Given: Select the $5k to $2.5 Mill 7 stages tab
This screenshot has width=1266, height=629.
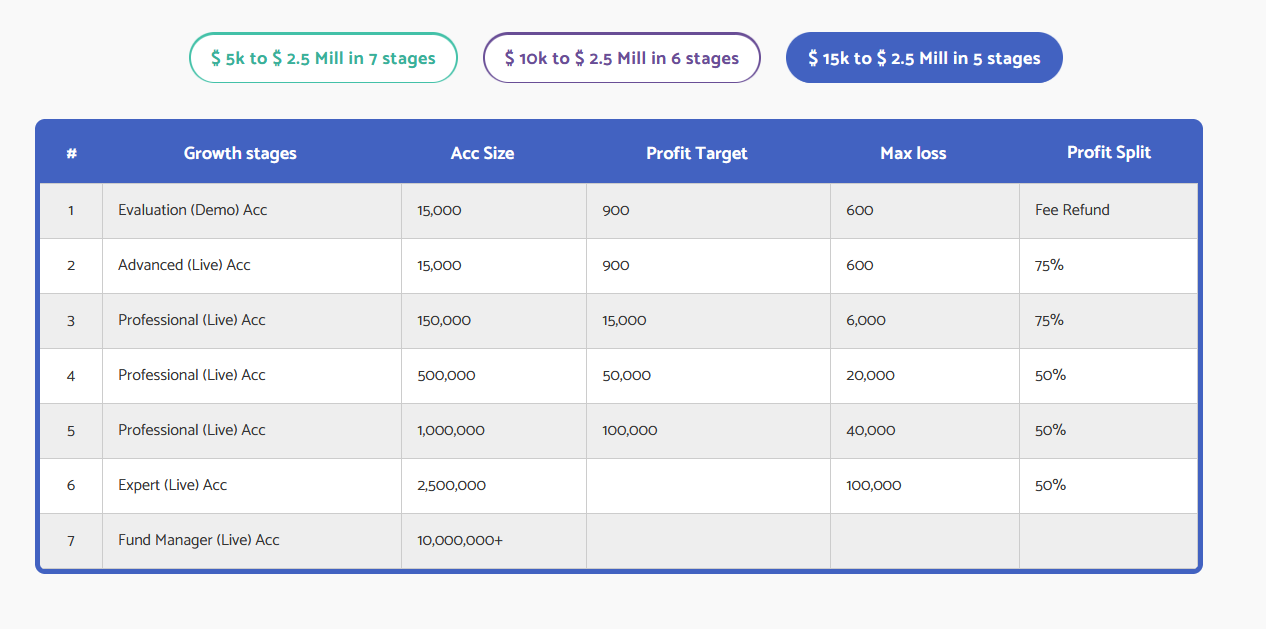Looking at the screenshot, I should click(x=323, y=58).
